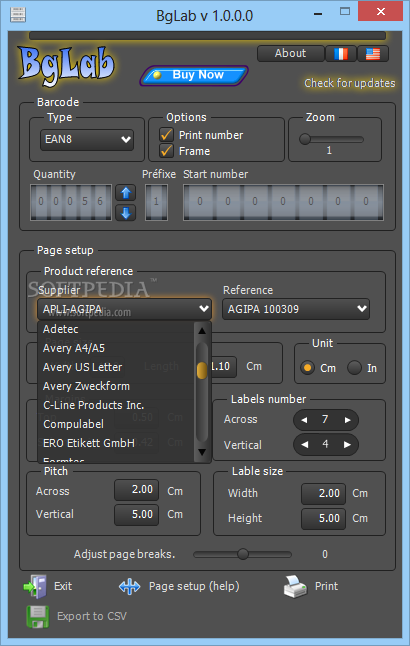
Task: Click the Lable size Width field
Action: 323,494
